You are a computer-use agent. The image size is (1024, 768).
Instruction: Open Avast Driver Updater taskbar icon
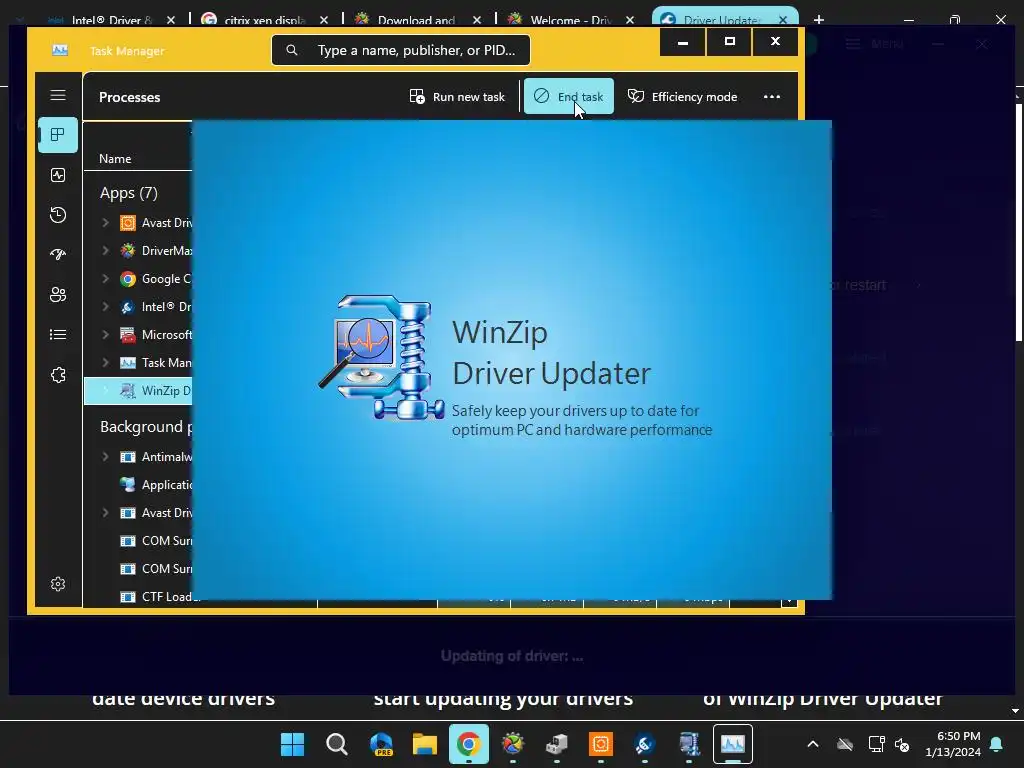point(601,744)
